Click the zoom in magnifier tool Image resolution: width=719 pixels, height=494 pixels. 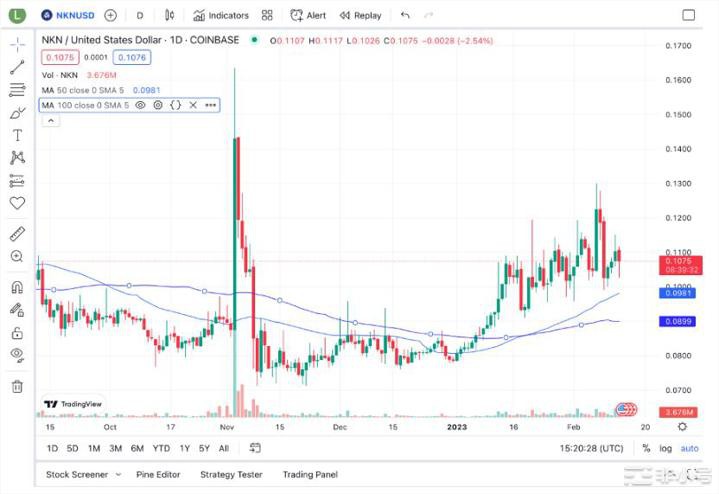tap(17, 257)
